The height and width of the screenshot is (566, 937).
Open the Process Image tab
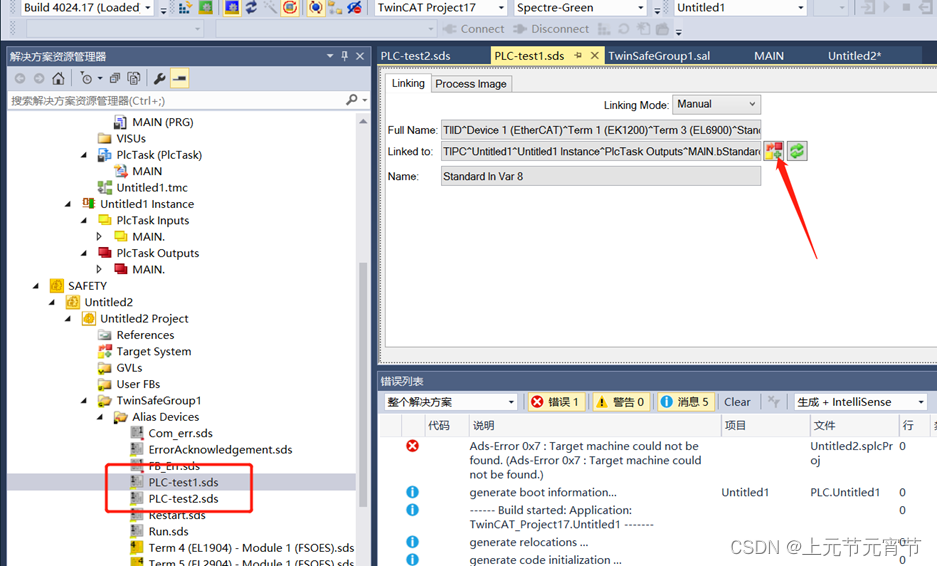[x=471, y=84]
